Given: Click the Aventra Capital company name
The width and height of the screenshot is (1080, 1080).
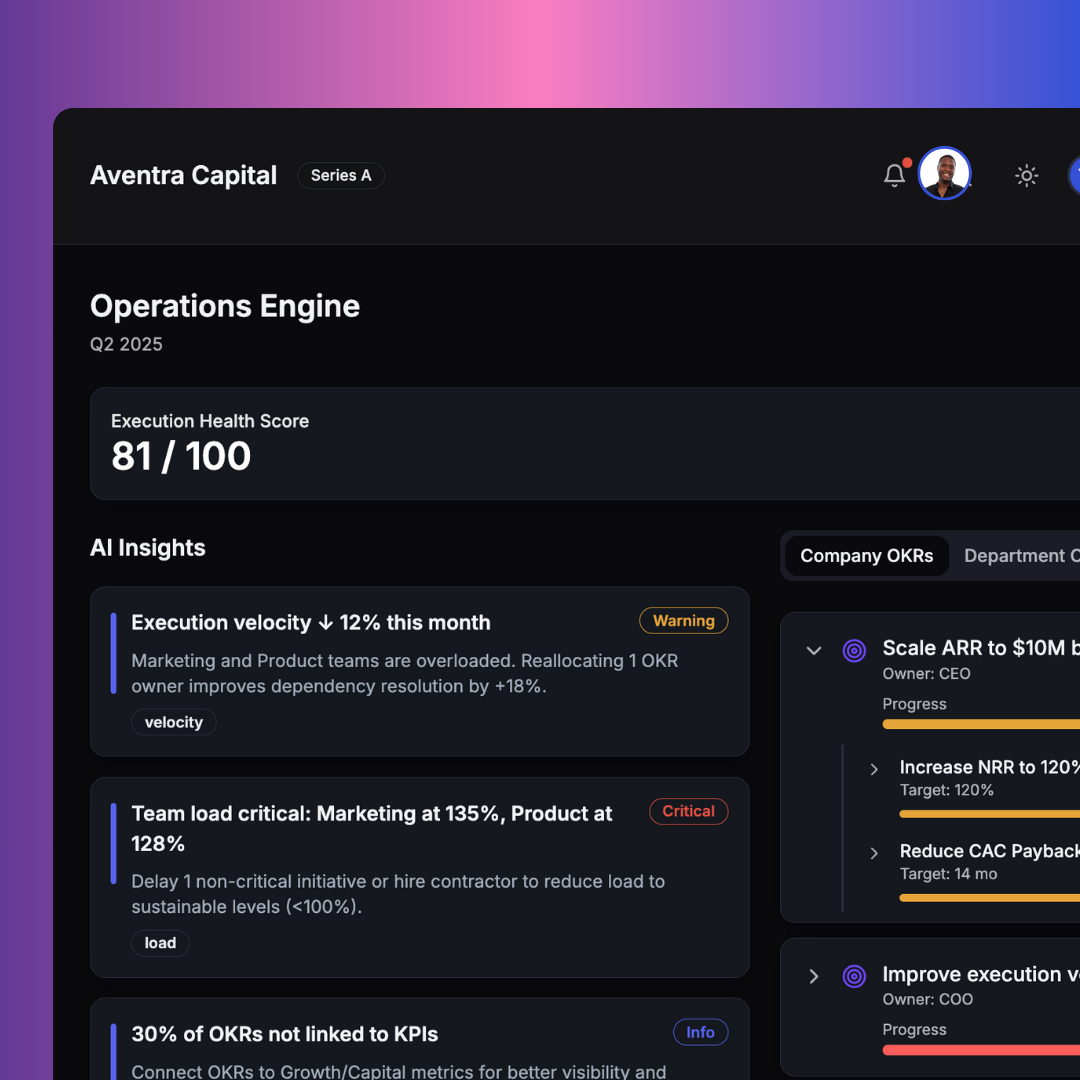Looking at the screenshot, I should (x=183, y=176).
